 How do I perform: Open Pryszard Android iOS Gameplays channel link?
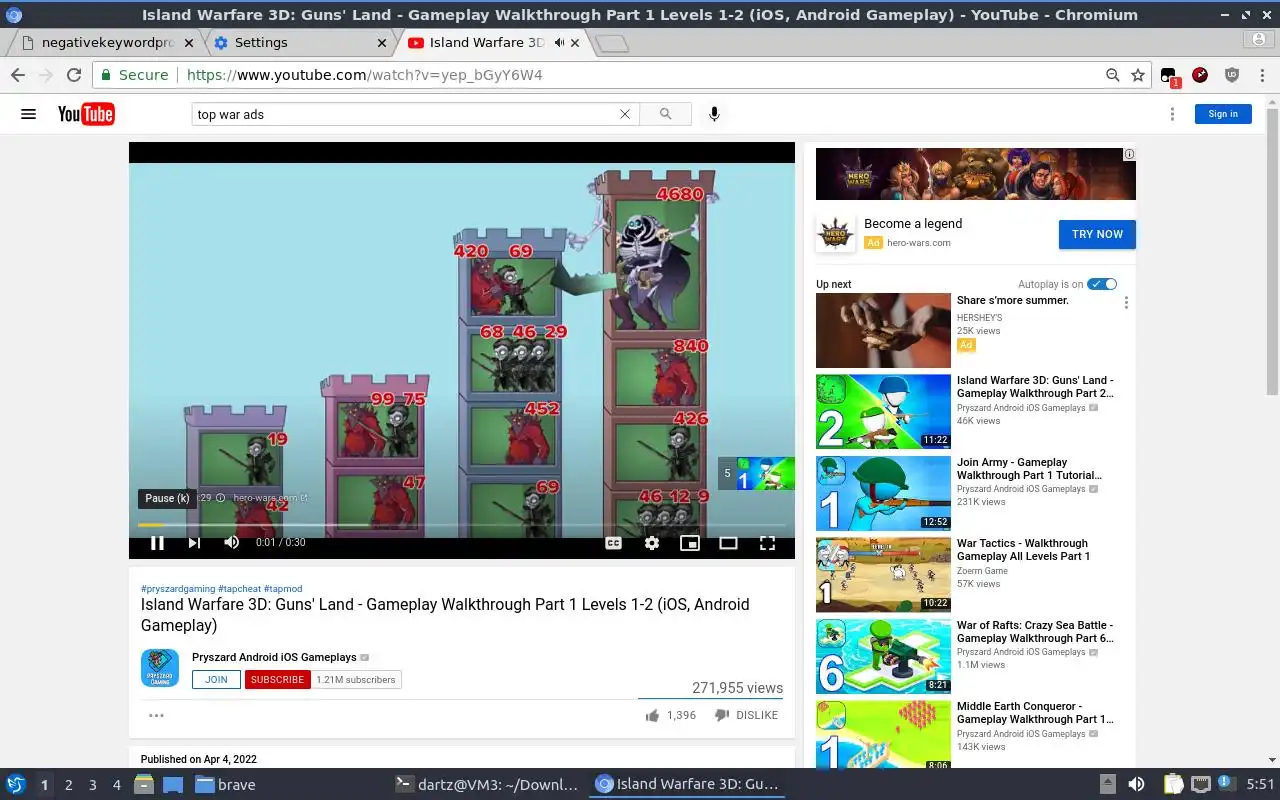[274, 657]
